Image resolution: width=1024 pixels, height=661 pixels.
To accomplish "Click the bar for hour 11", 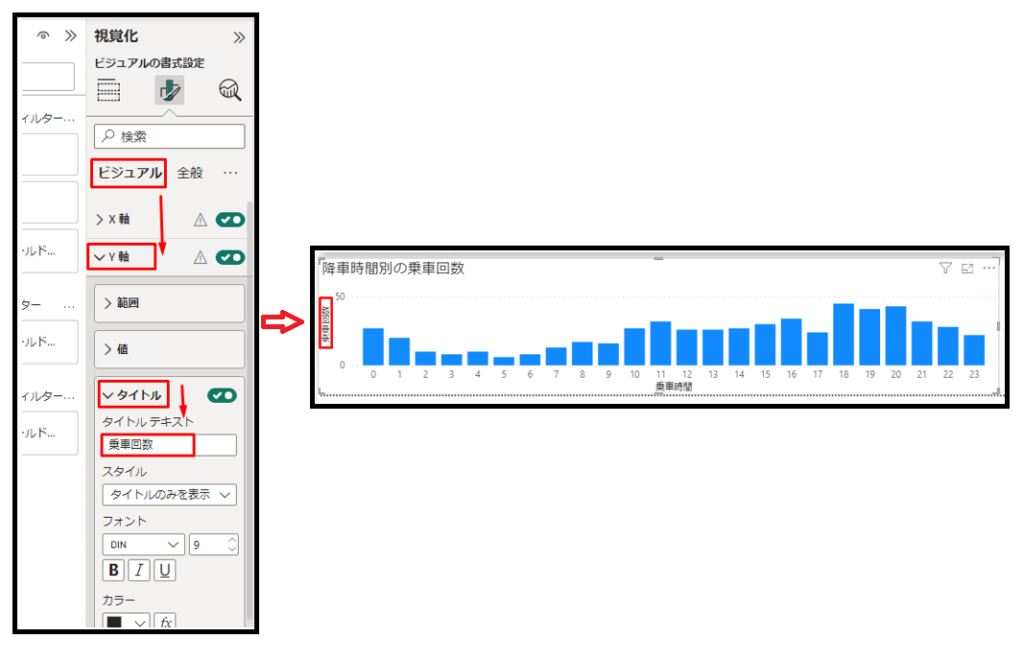I will pos(660,344).
